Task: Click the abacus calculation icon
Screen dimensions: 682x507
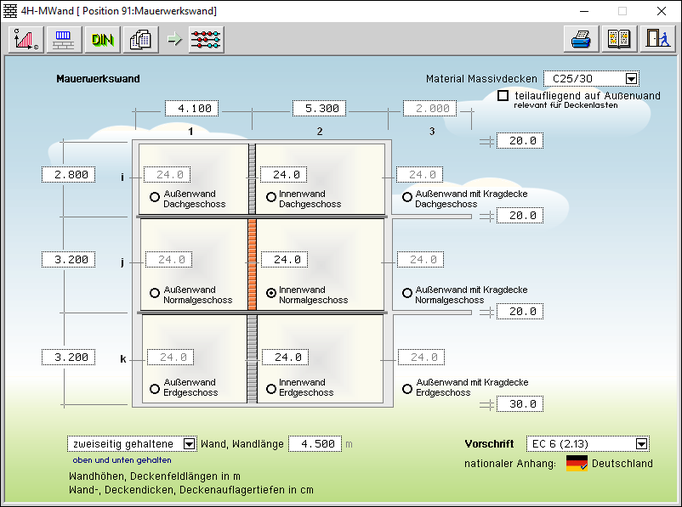Action: pyautogui.click(x=207, y=40)
